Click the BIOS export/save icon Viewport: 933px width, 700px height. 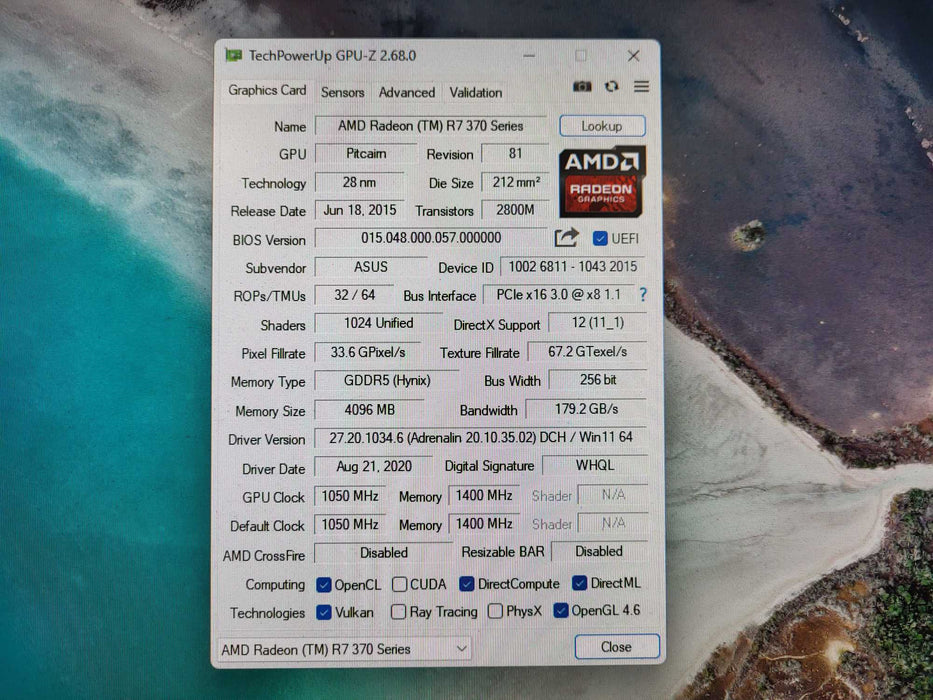coord(567,238)
